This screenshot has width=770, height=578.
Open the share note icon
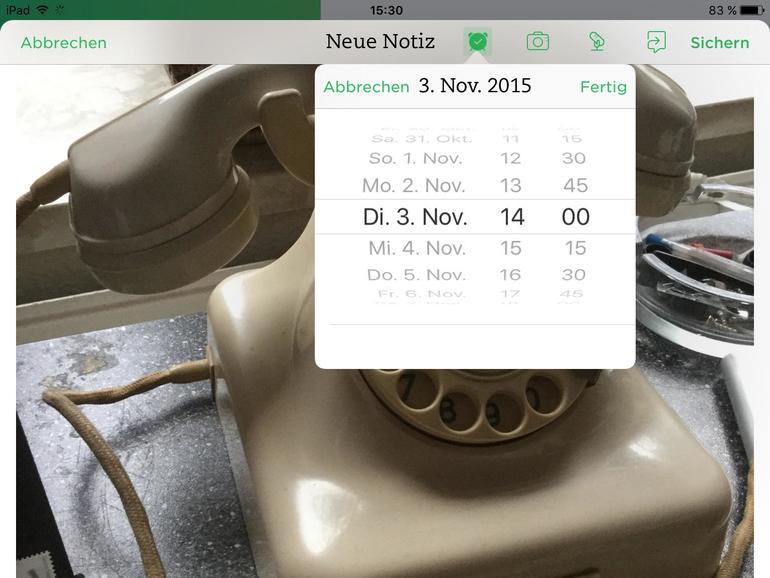coord(656,42)
